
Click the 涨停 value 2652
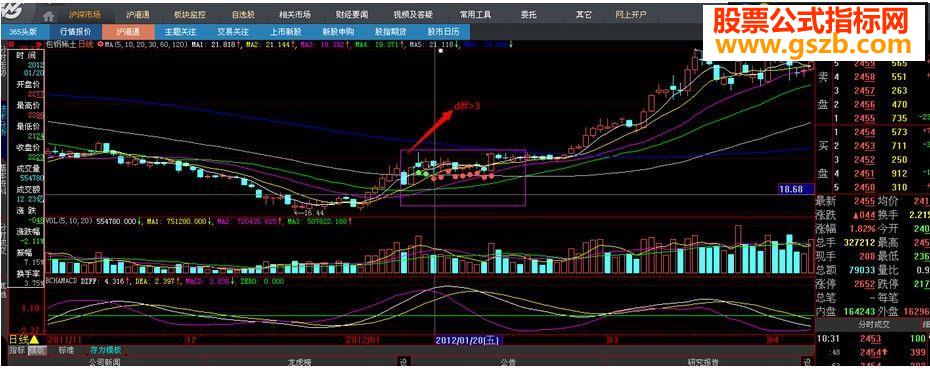coord(864,284)
